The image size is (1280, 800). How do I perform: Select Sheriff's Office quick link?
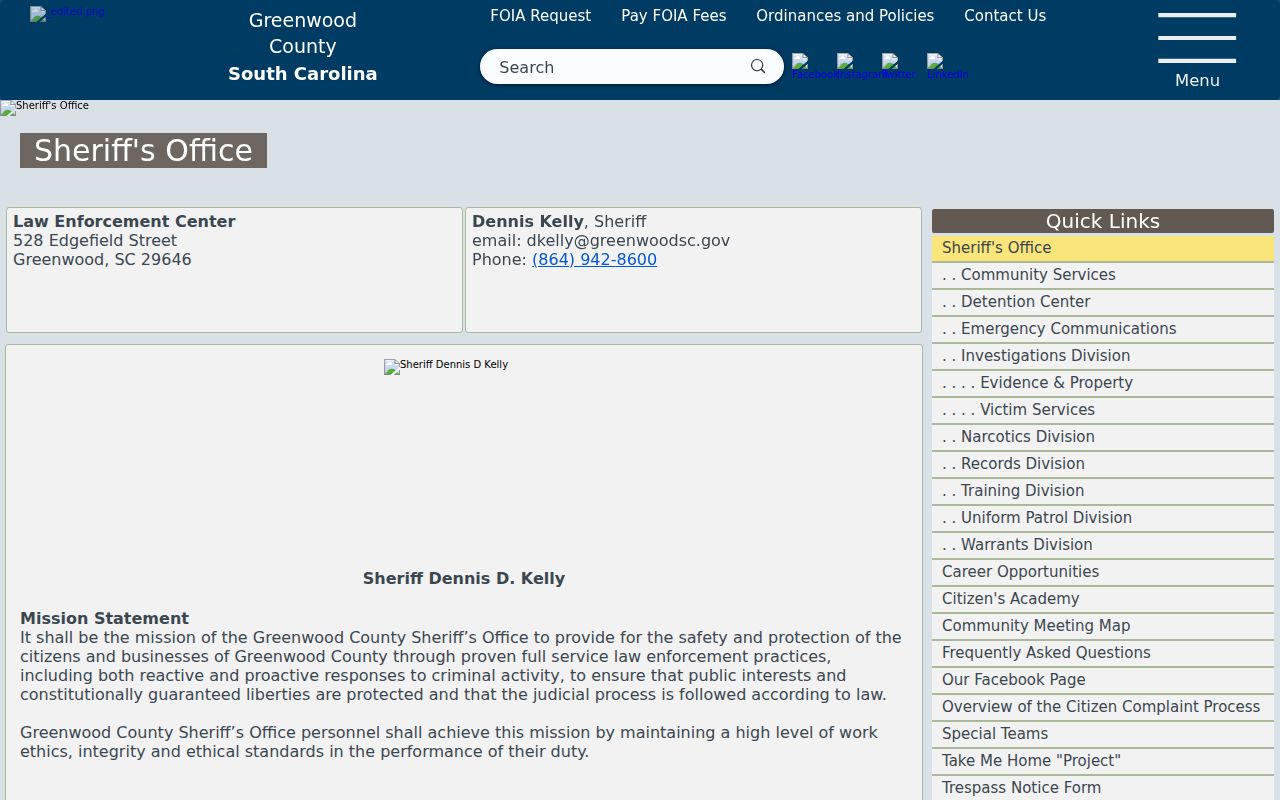[1103, 248]
